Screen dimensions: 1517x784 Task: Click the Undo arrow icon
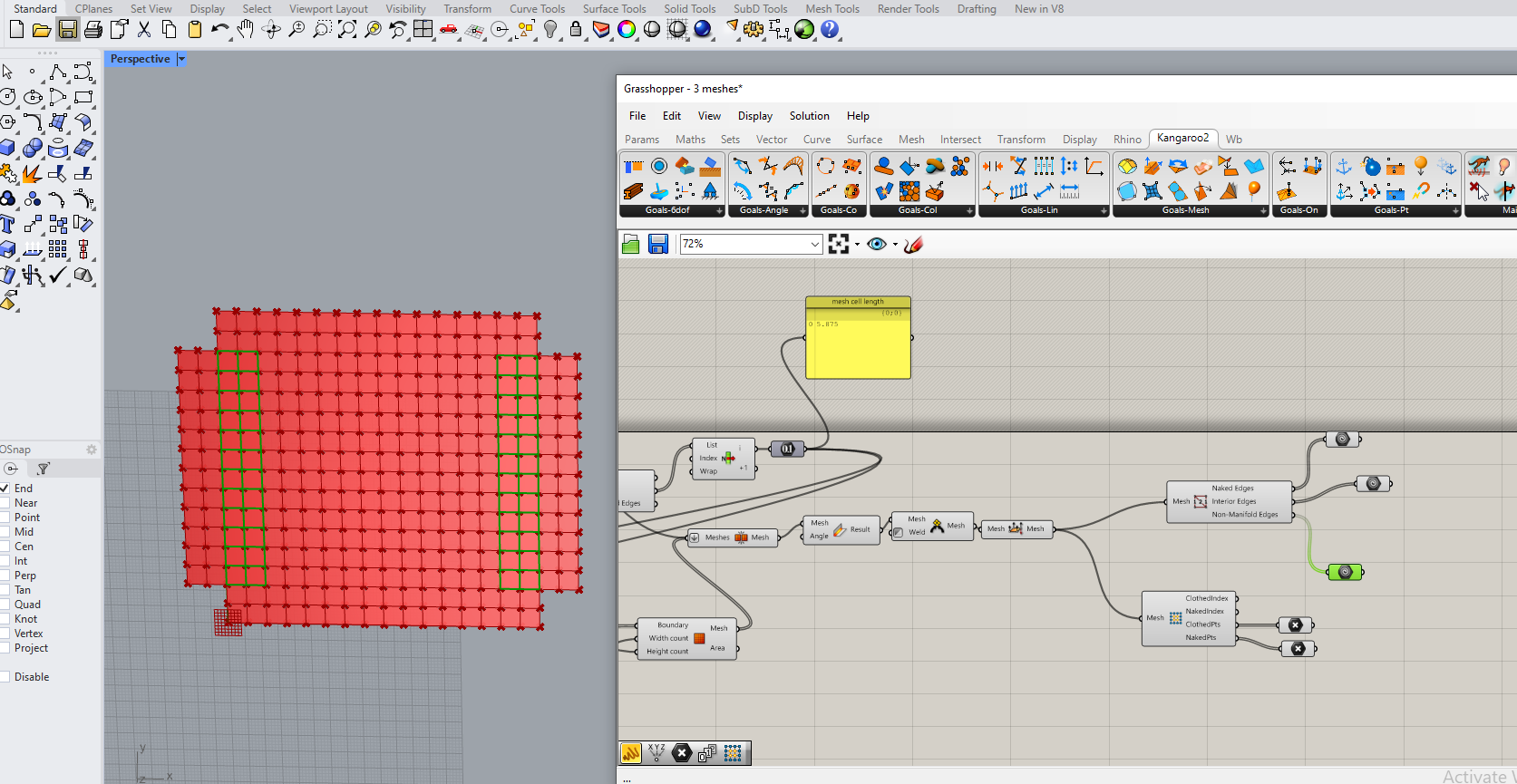(x=219, y=29)
